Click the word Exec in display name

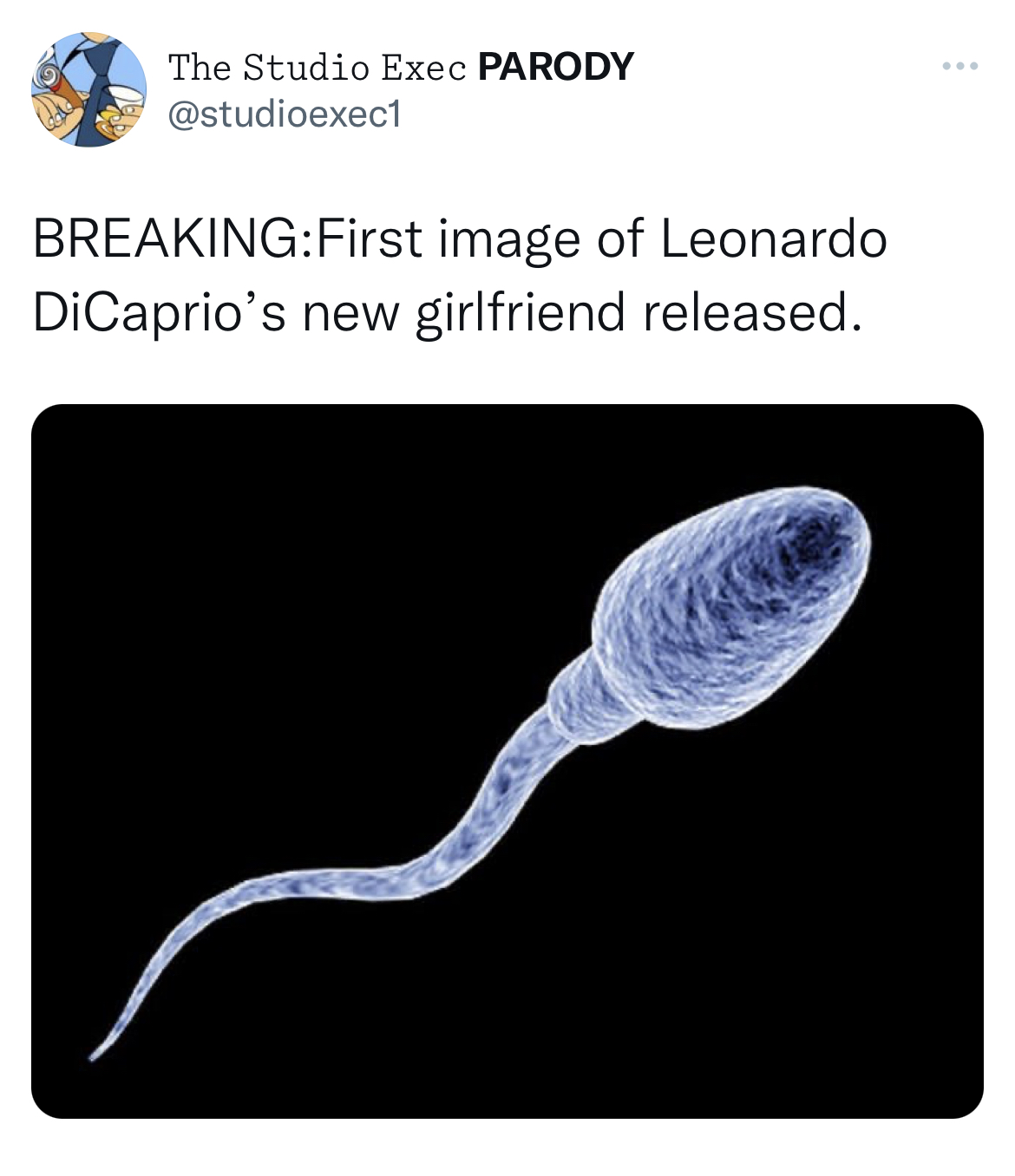[x=424, y=68]
